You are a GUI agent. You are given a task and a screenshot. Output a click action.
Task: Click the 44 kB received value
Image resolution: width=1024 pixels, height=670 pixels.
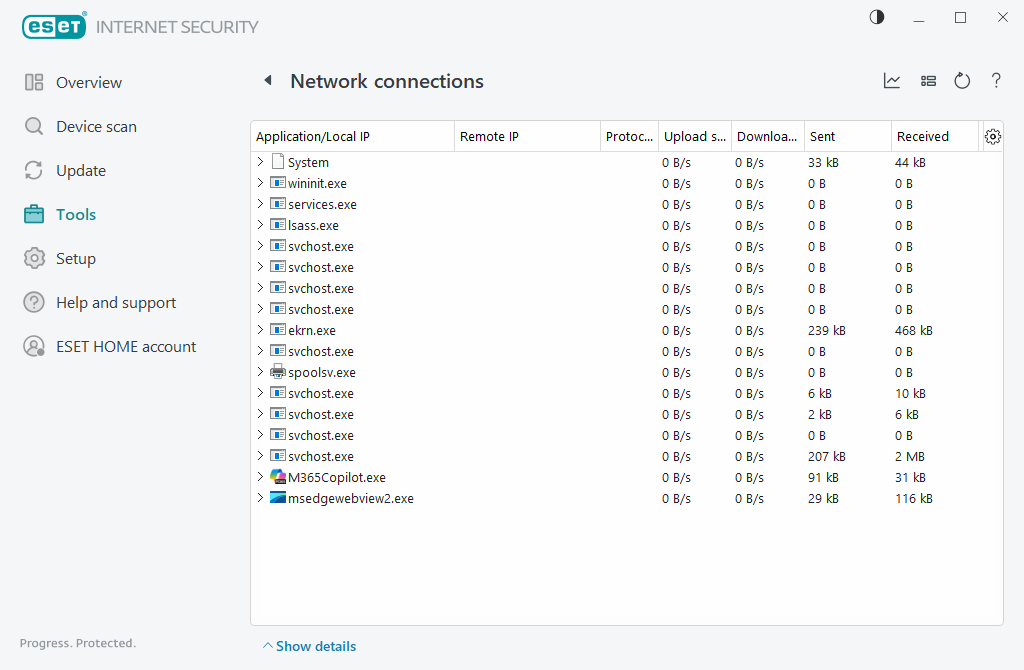click(x=910, y=163)
